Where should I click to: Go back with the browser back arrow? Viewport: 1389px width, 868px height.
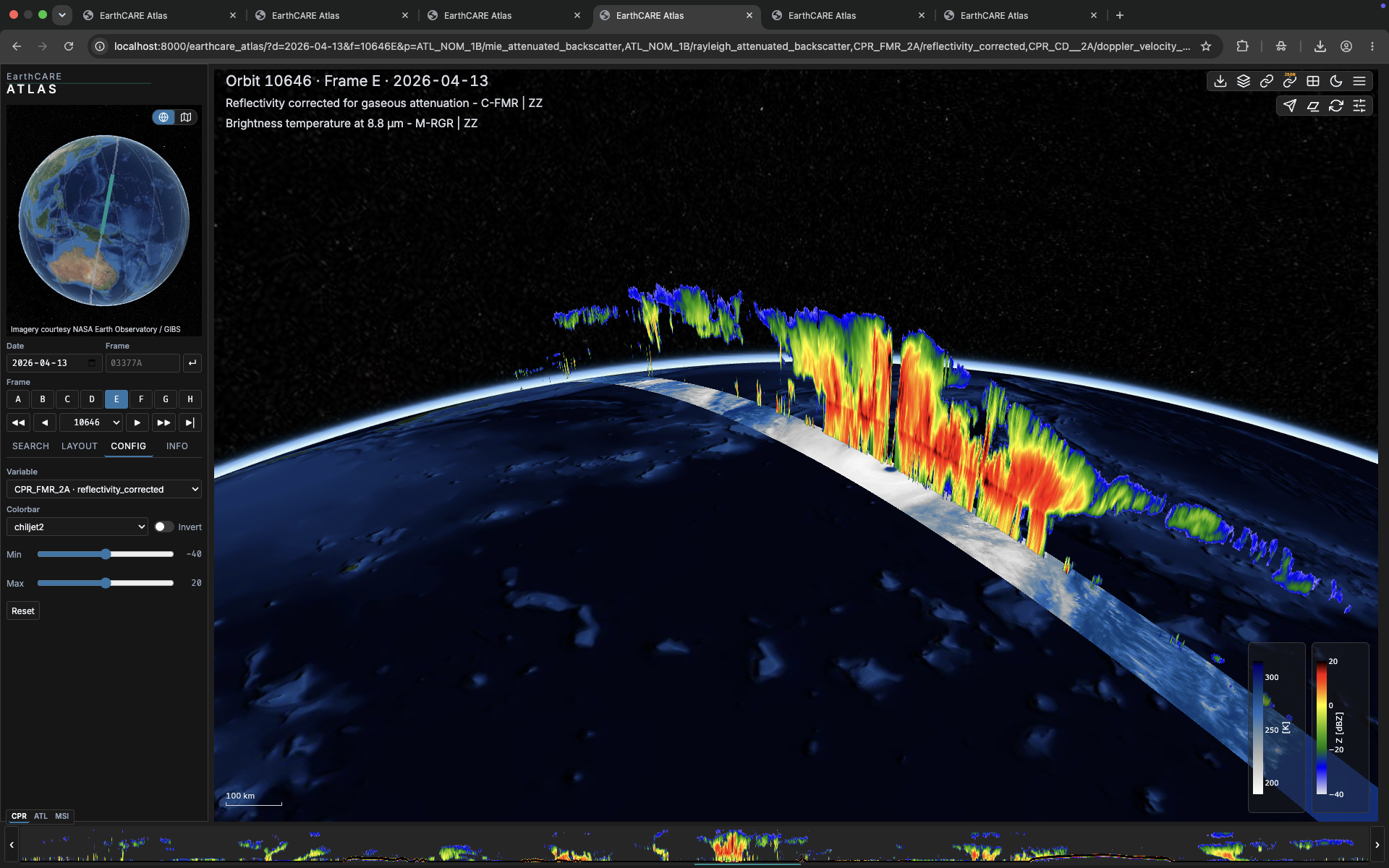pyautogui.click(x=17, y=46)
